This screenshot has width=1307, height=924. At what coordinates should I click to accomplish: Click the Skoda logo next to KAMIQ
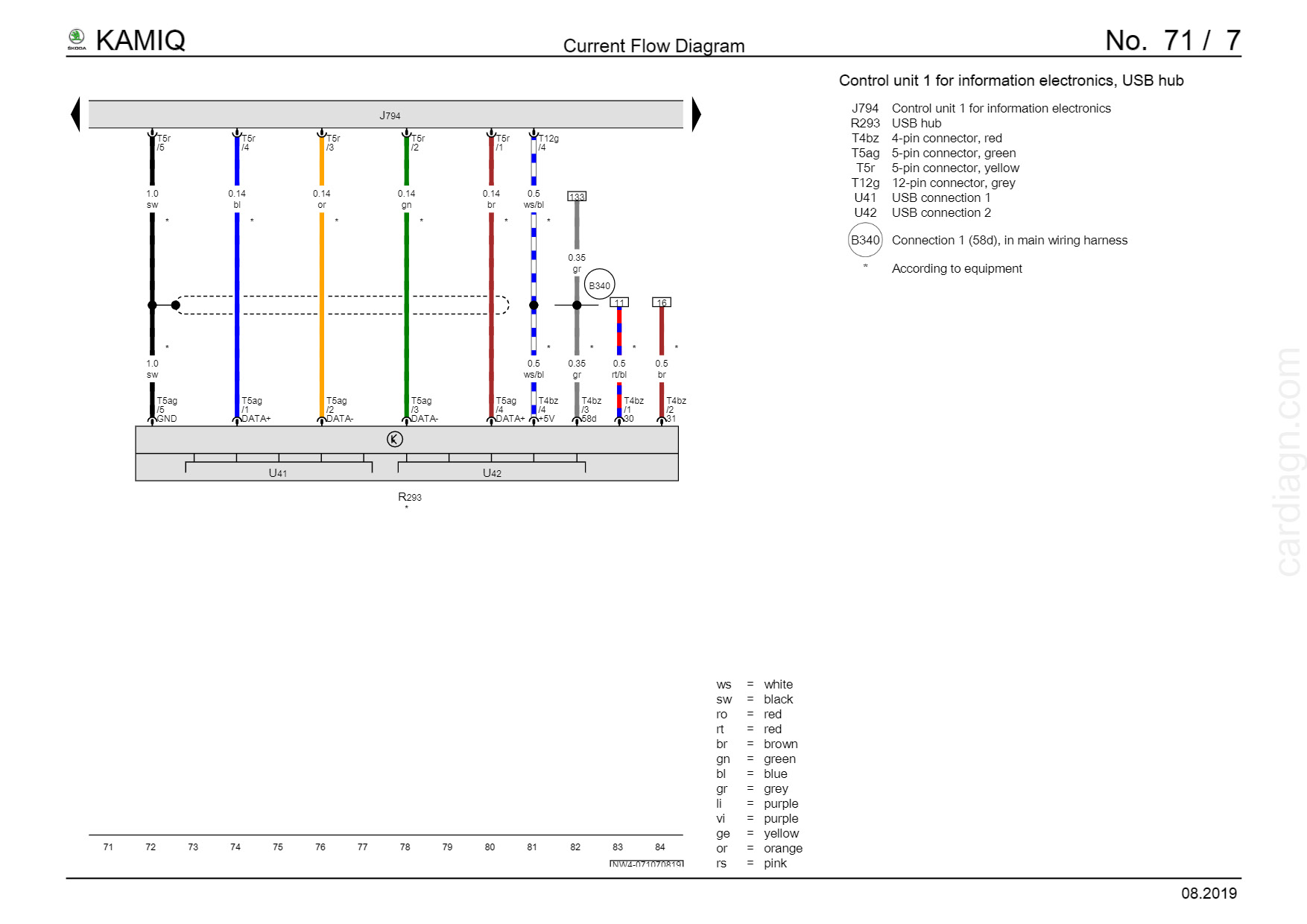(x=77, y=39)
